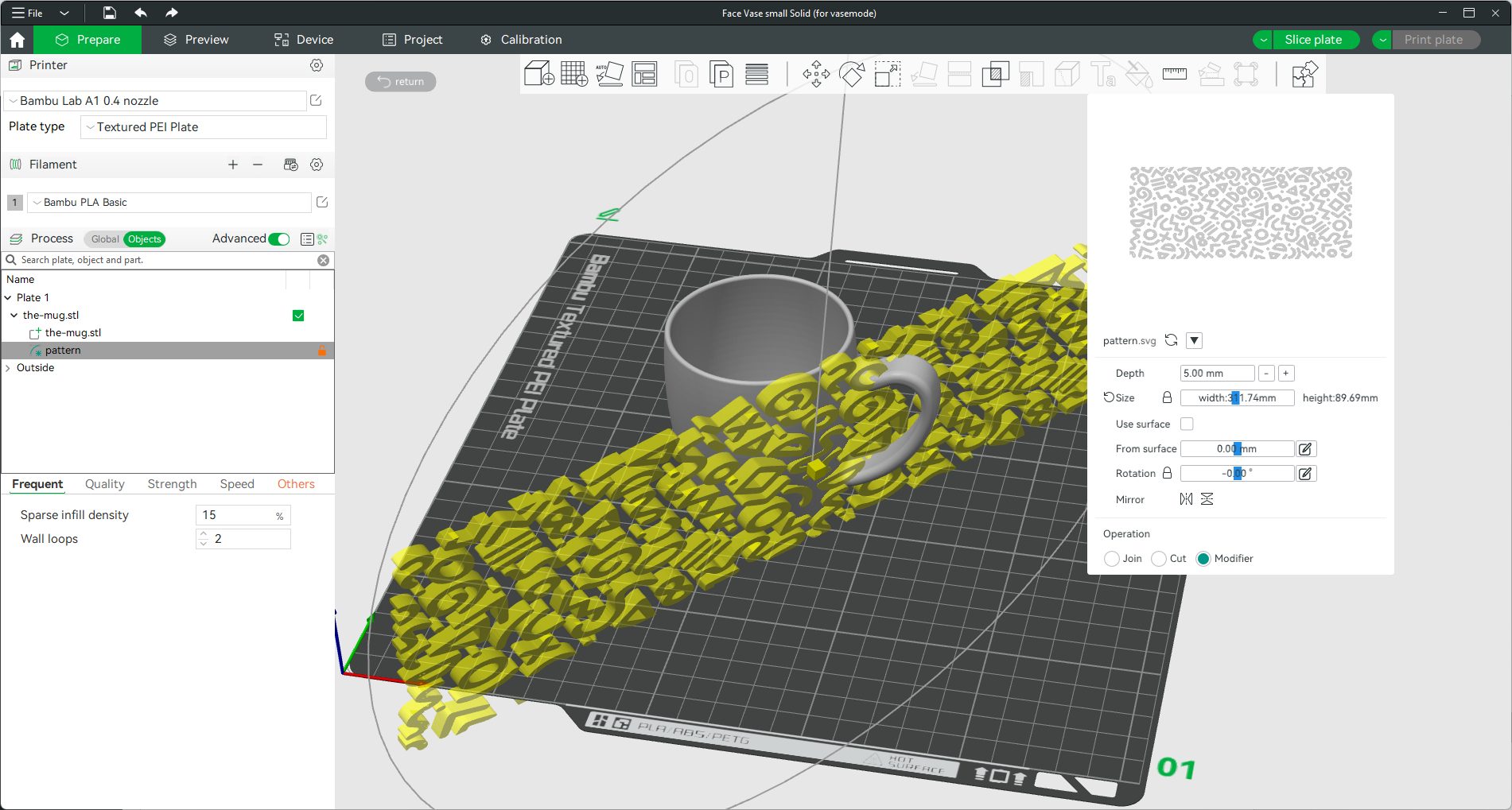The height and width of the screenshot is (810, 1512).
Task: Collapse the the-mug.stl object node
Action: 14,316
